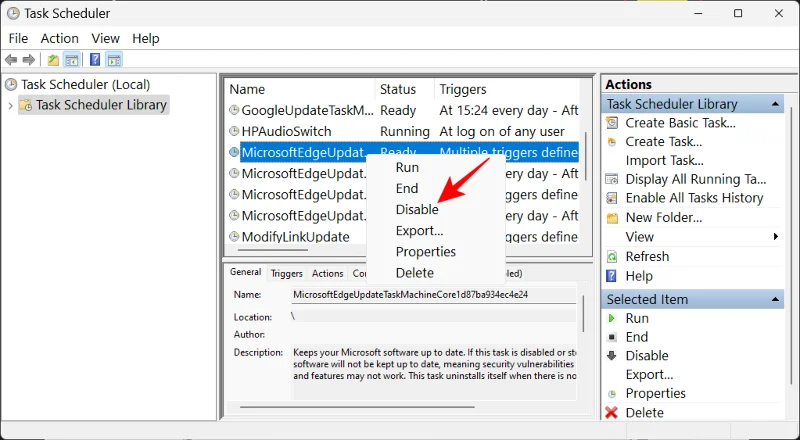Expand the Task Scheduler Library tree node
The image size is (800, 440).
[10, 106]
